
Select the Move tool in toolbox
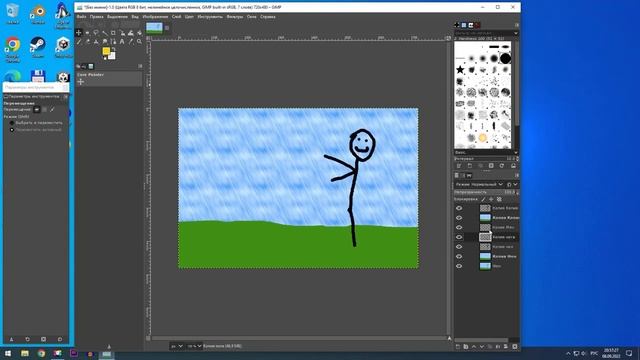coord(79,33)
